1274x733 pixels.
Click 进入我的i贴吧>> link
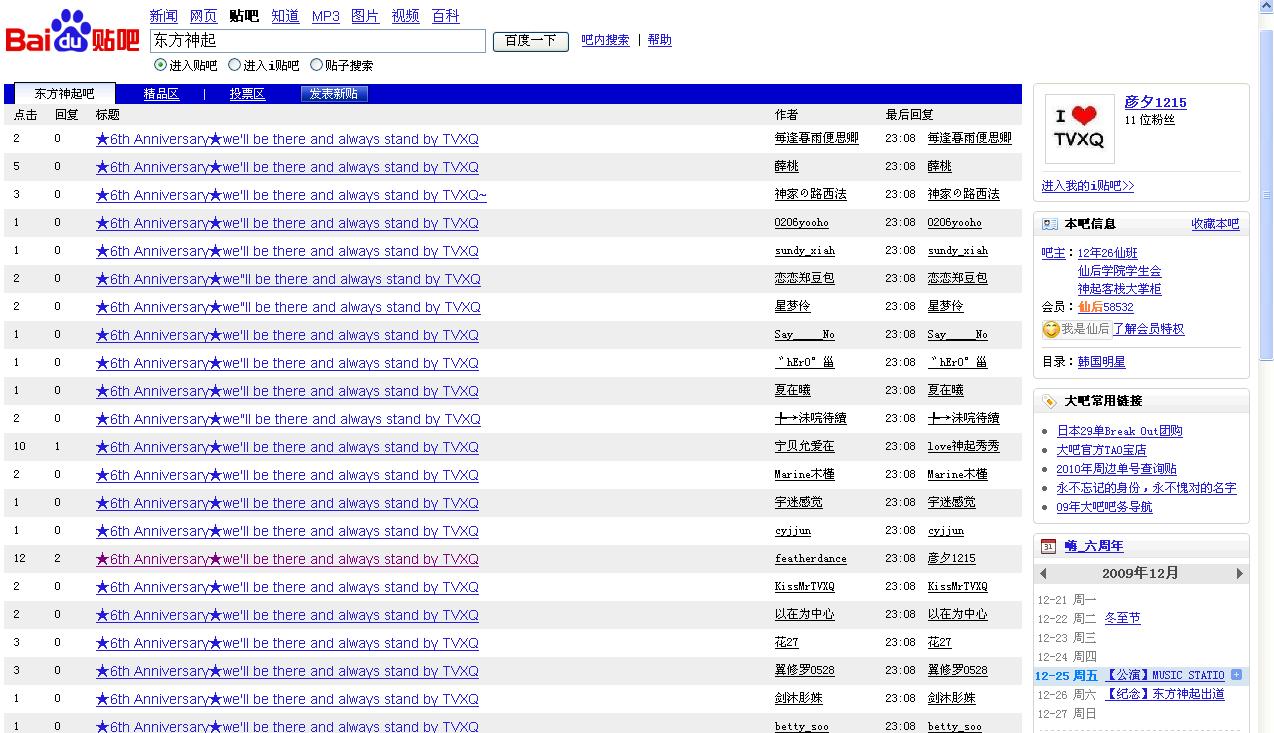tap(1088, 186)
